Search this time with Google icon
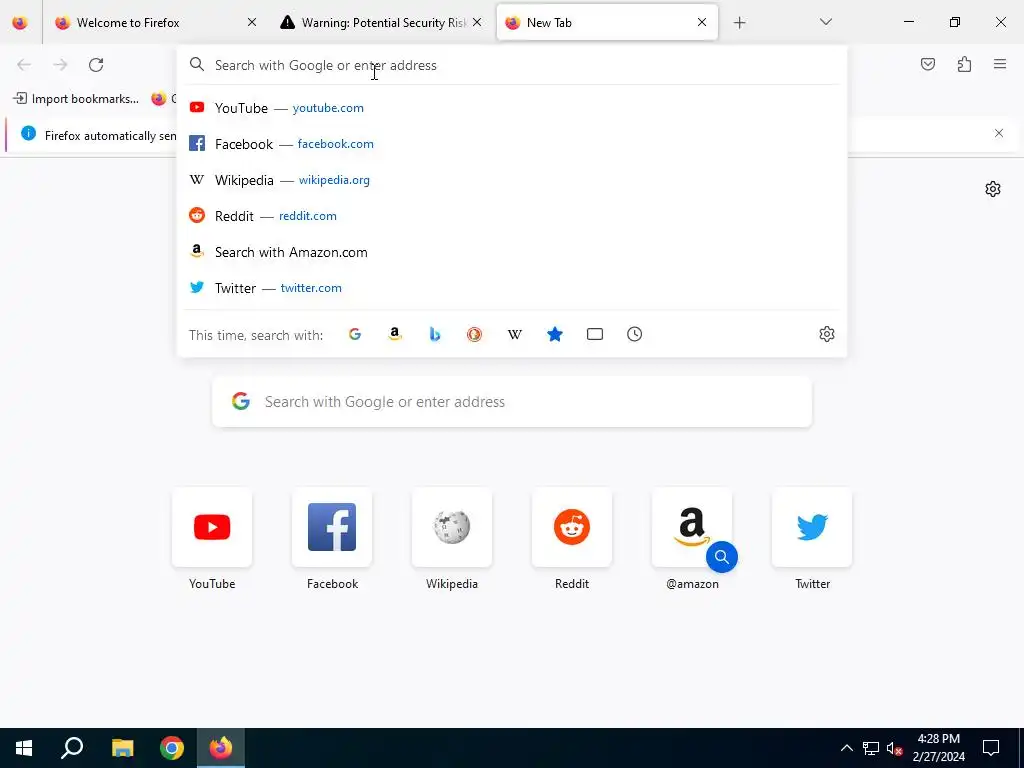The width and height of the screenshot is (1024, 768). pyautogui.click(x=355, y=334)
